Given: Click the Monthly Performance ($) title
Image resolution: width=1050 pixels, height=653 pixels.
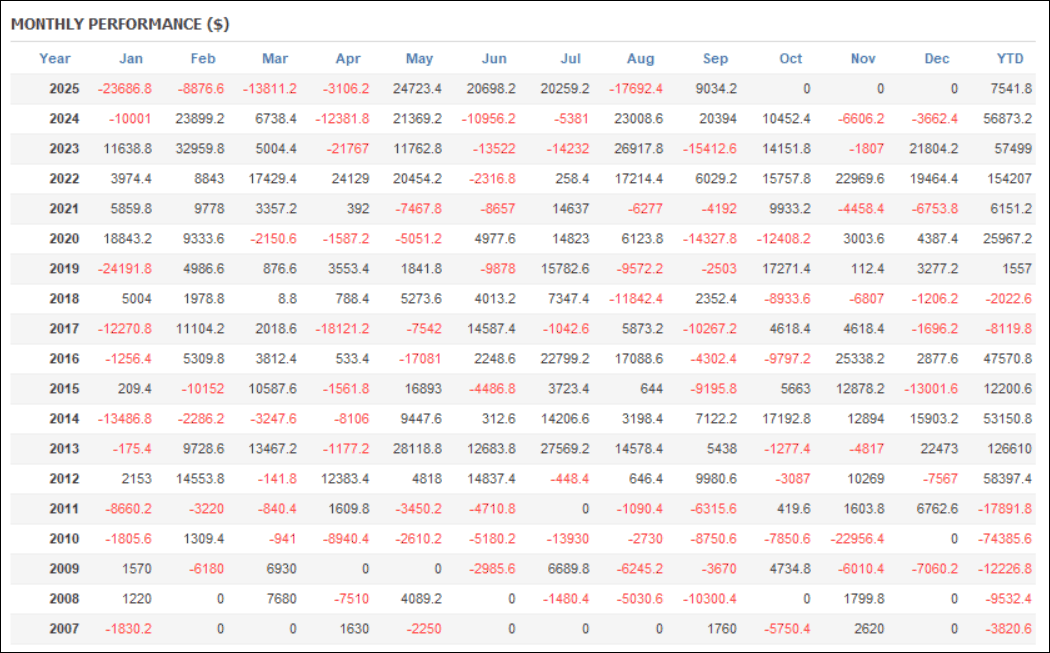Looking at the screenshot, I should tap(120, 23).
